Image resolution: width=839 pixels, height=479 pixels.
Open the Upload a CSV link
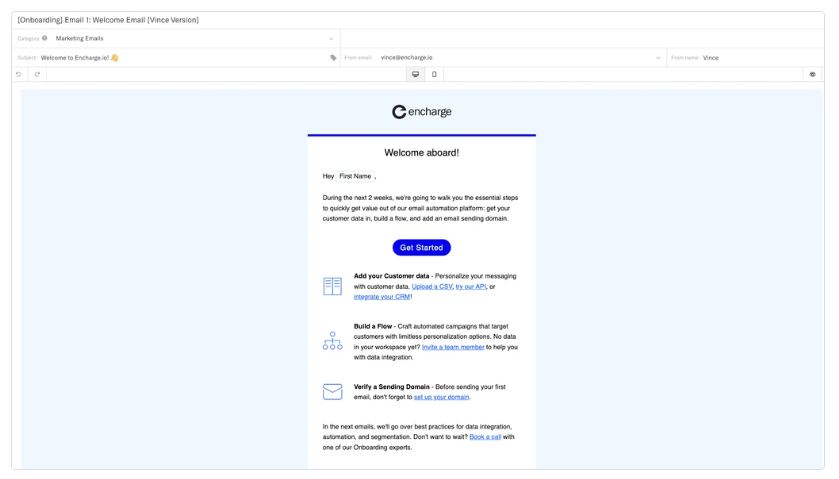tap(432, 287)
